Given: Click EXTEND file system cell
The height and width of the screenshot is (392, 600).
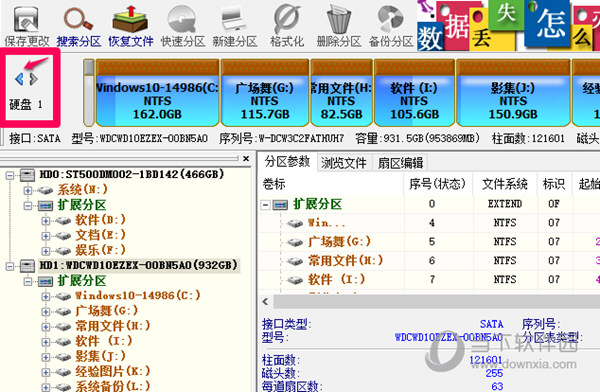Looking at the screenshot, I should pos(505,204).
